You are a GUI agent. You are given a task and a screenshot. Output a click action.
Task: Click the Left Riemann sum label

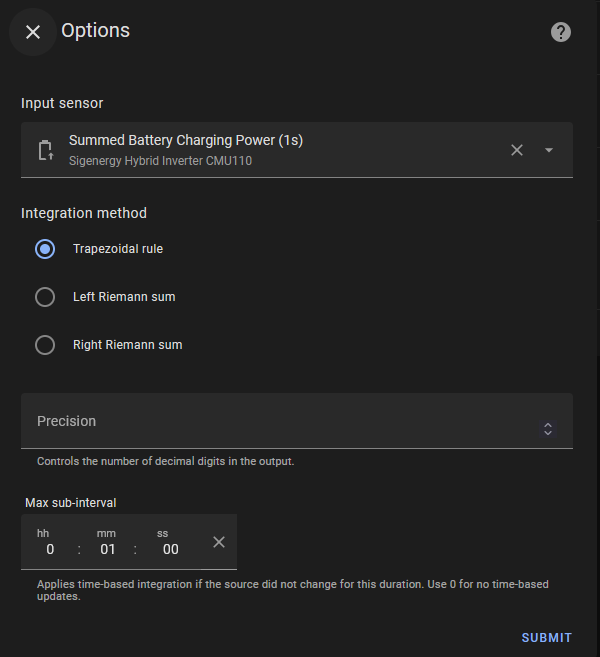tap(124, 297)
